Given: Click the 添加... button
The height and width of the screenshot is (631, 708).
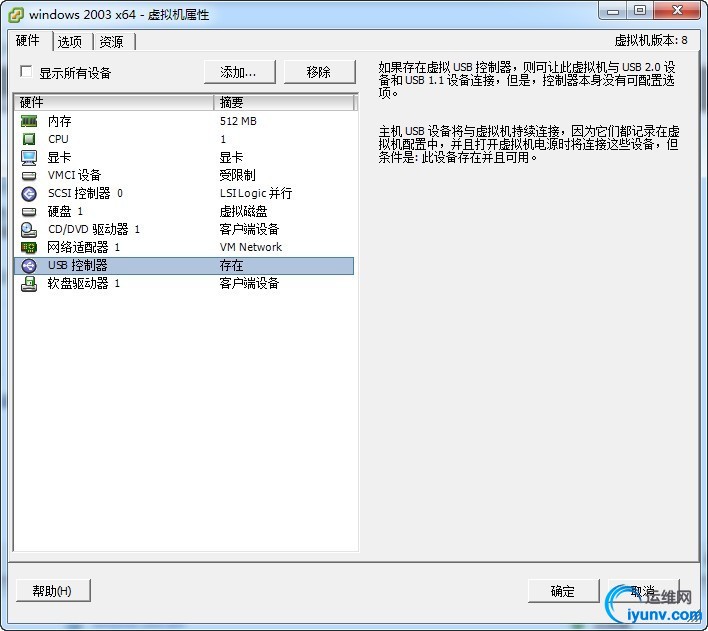Looking at the screenshot, I should [239, 72].
